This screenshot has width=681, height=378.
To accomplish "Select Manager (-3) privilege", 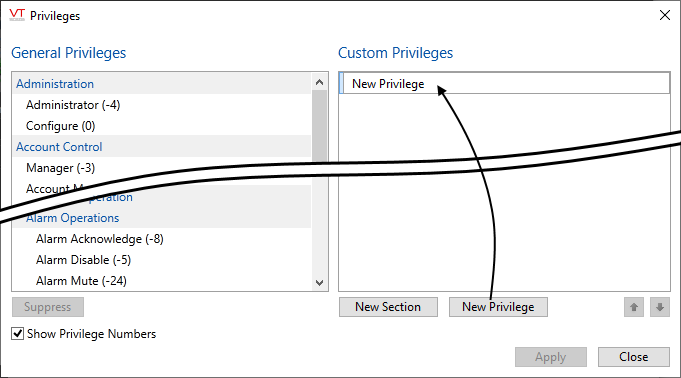I will (x=60, y=168).
